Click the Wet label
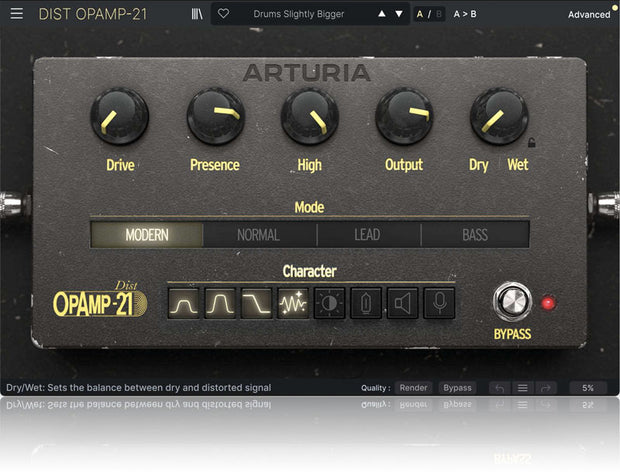The width and height of the screenshot is (620, 474). [518, 164]
